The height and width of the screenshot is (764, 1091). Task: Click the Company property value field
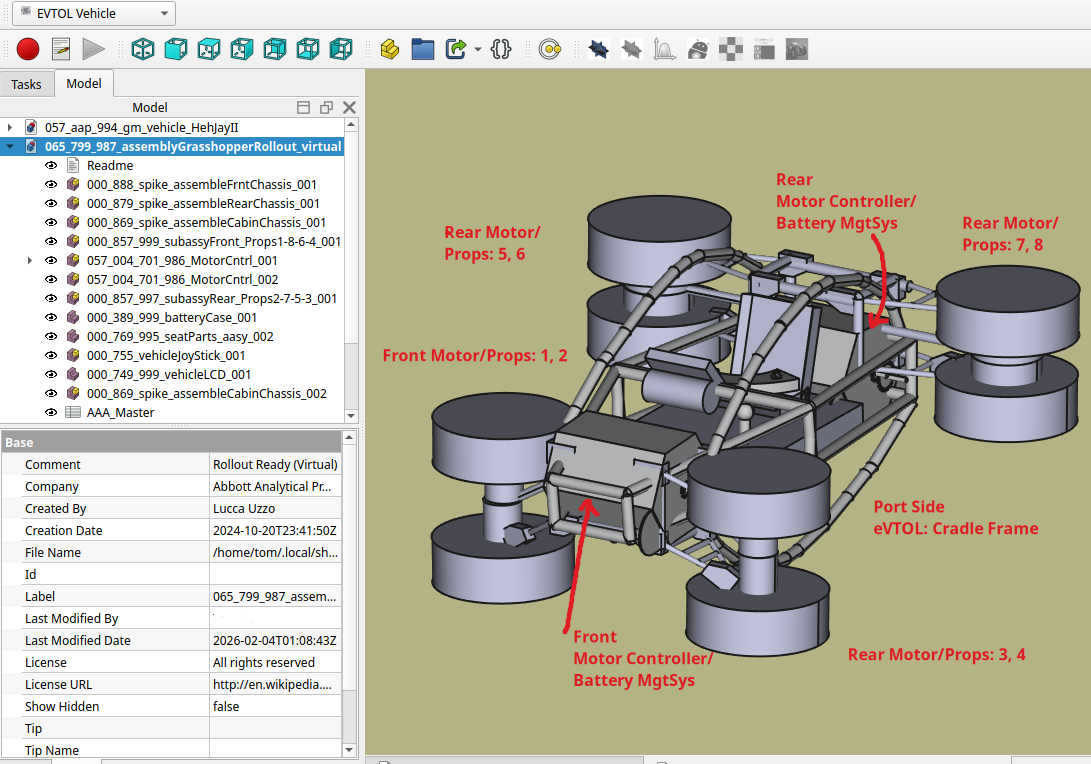pyautogui.click(x=272, y=487)
